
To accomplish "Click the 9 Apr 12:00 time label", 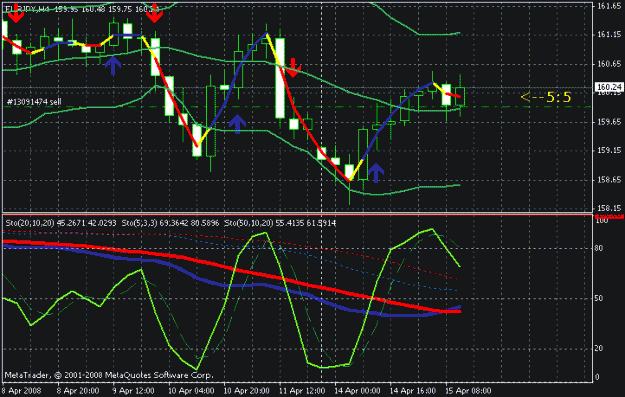I will pos(133,391).
